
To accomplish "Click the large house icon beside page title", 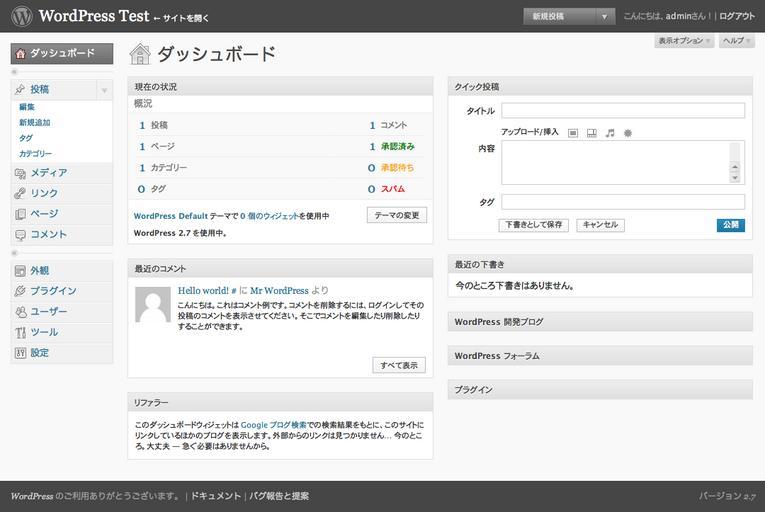I will (140, 54).
